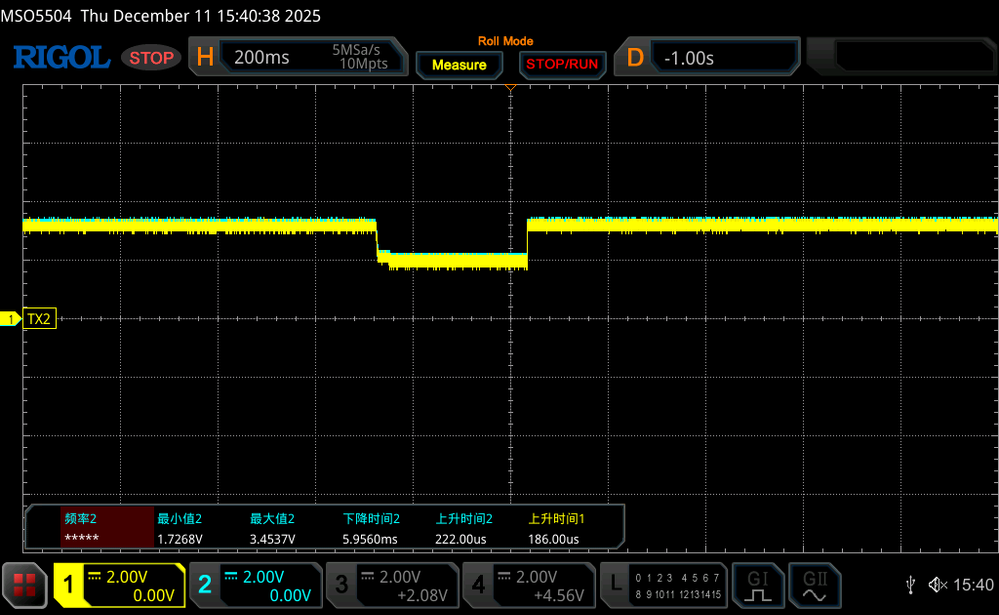
Task: Click the orange D delay letter
Action: [635, 57]
